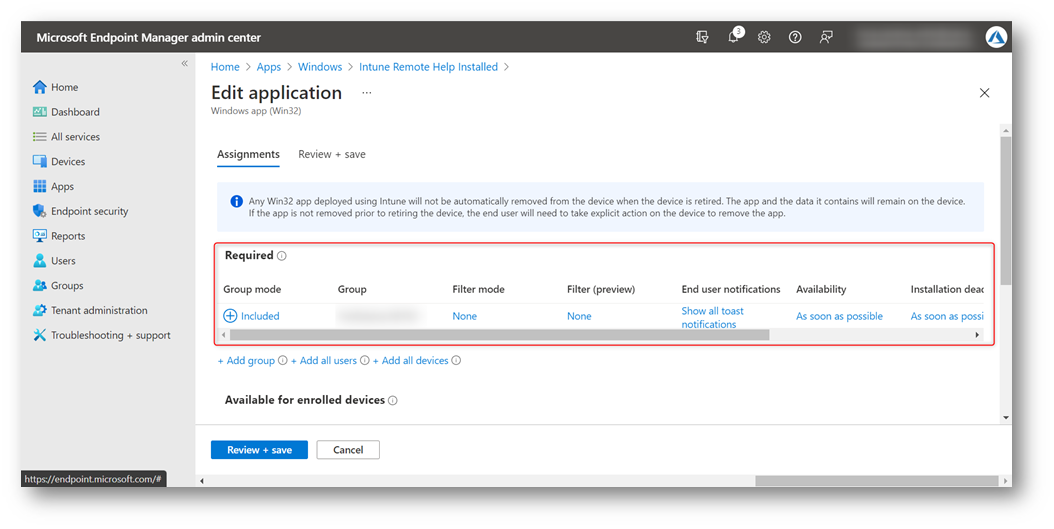Click the Included group mode link
The image size is (1054, 529).
point(260,316)
